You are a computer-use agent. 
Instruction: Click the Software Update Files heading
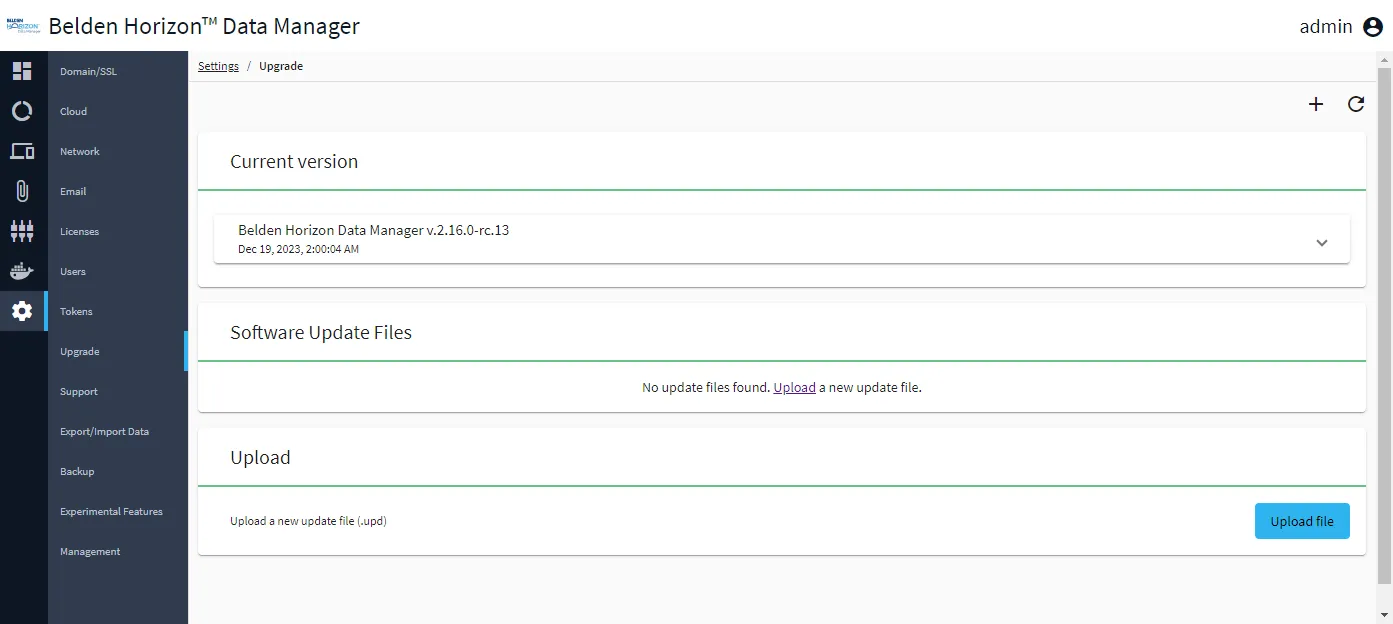(321, 333)
